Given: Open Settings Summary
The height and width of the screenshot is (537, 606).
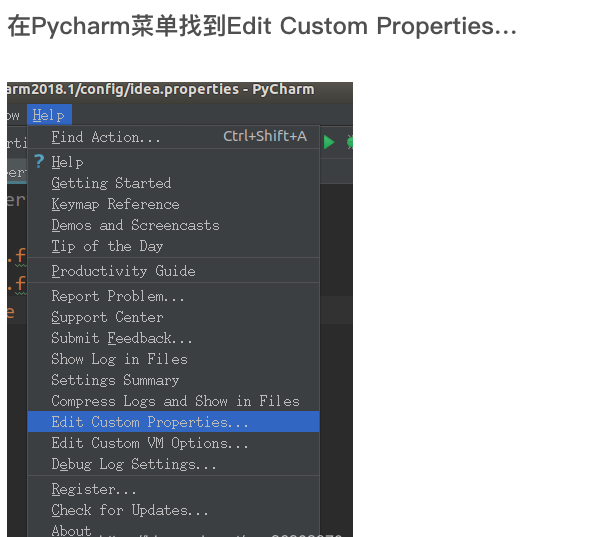Looking at the screenshot, I should pyautogui.click(x=174, y=380).
